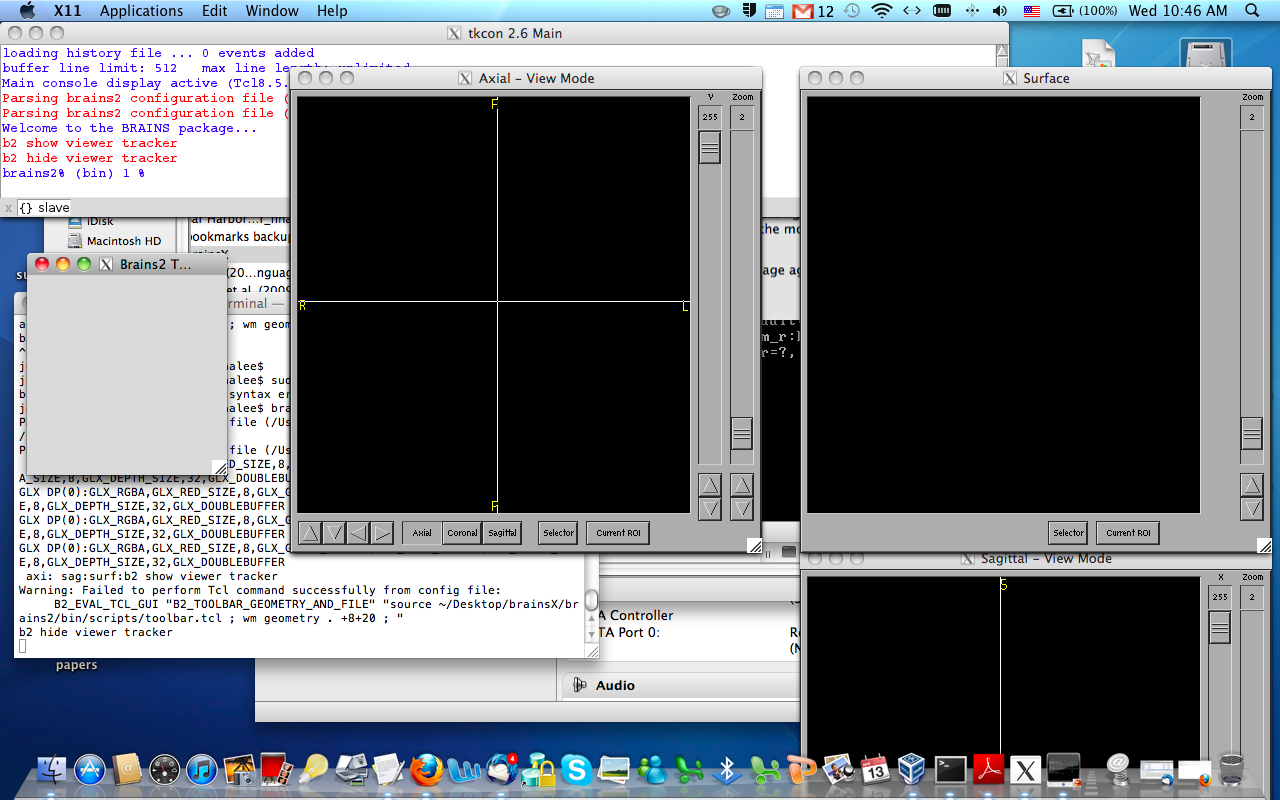1280x800 pixels.
Task: Open Firefox from the dock
Action: [x=427, y=769]
